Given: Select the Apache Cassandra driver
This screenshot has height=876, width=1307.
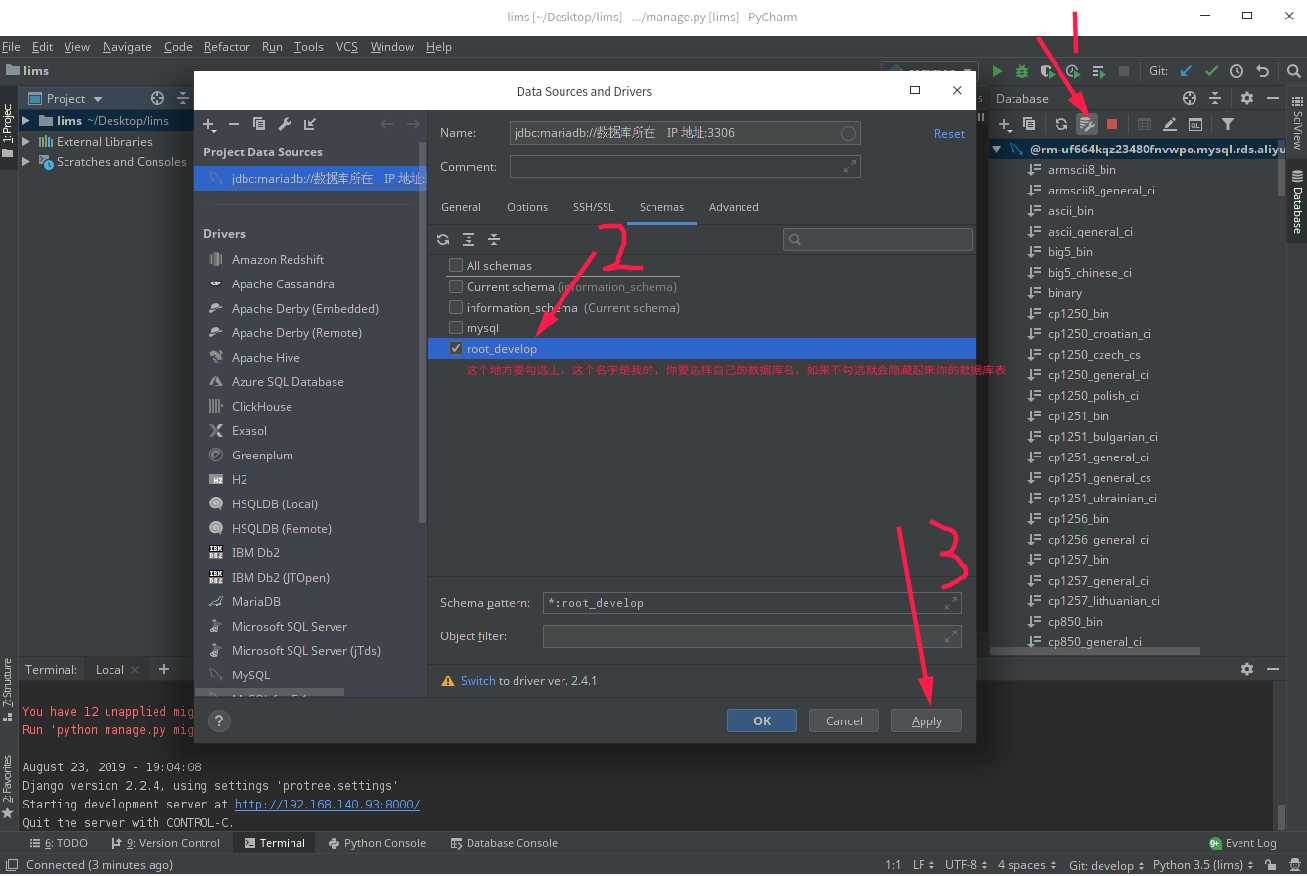Looking at the screenshot, I should point(283,284).
